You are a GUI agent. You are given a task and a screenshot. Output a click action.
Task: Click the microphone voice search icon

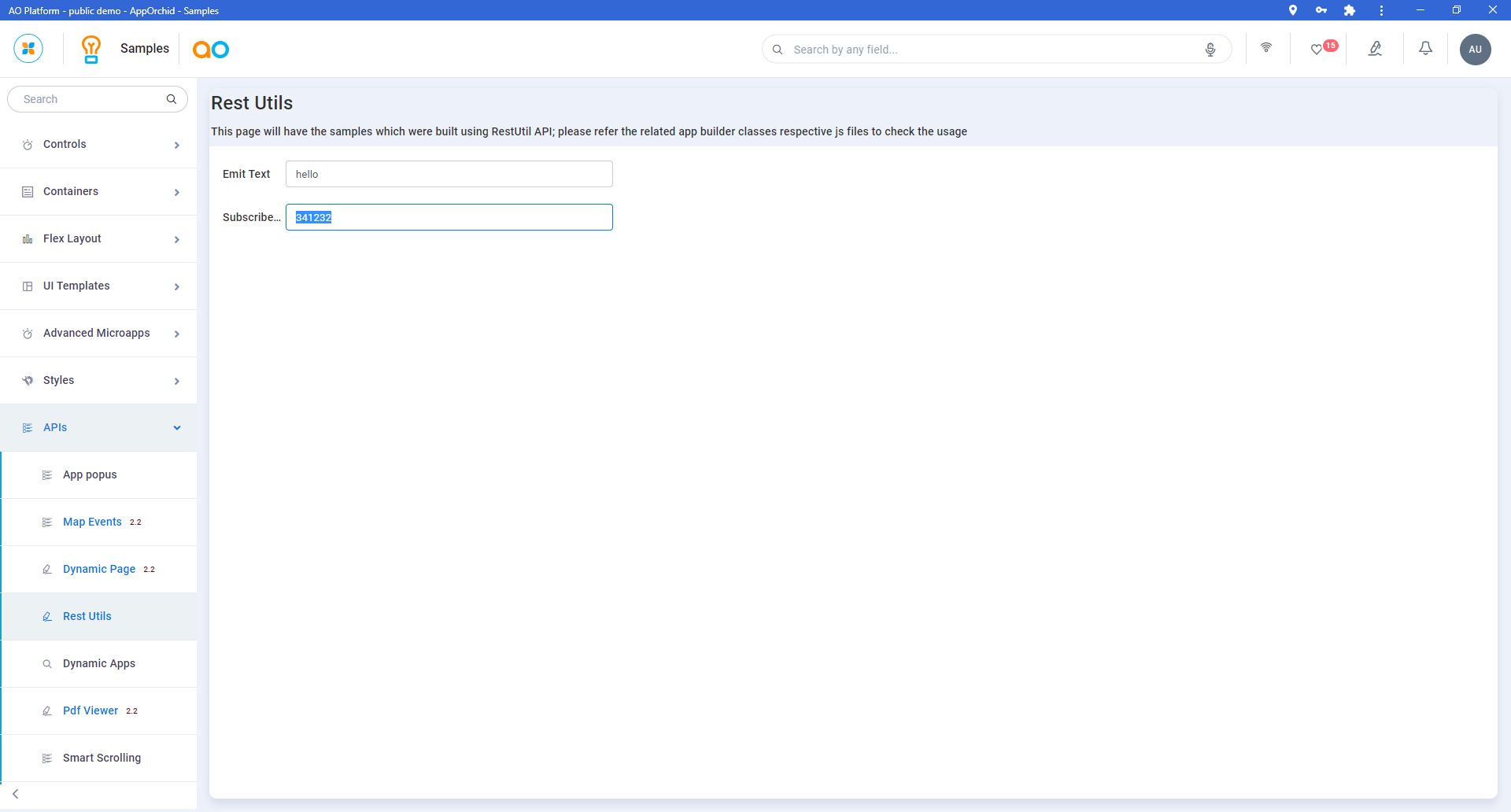click(x=1210, y=50)
